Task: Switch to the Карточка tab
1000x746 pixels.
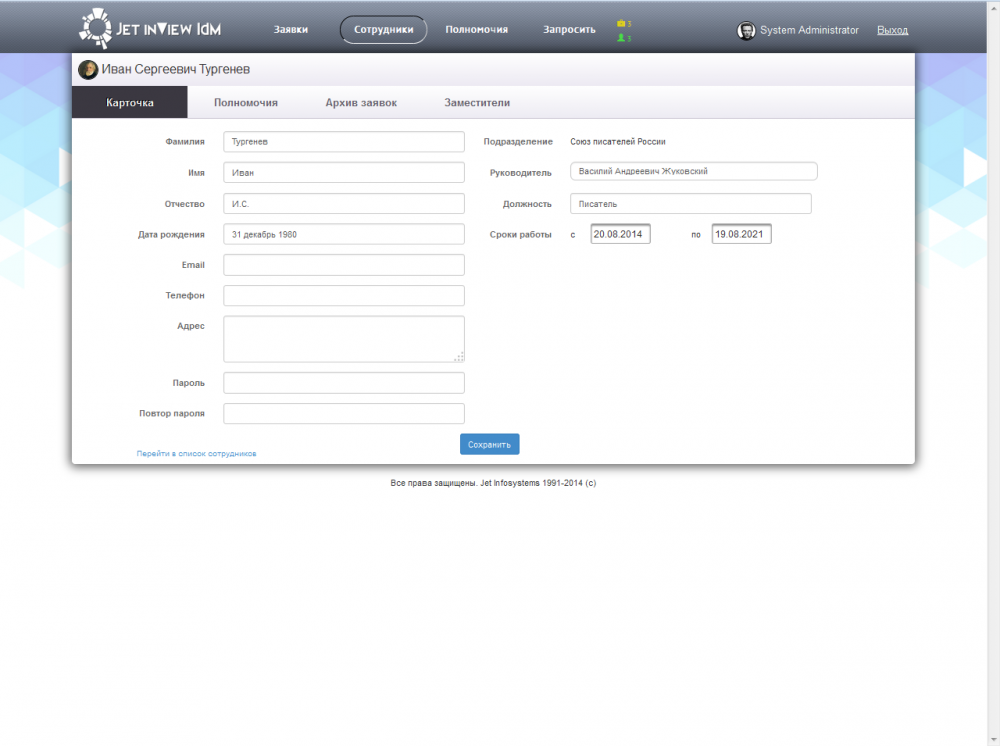Action: 129,102
